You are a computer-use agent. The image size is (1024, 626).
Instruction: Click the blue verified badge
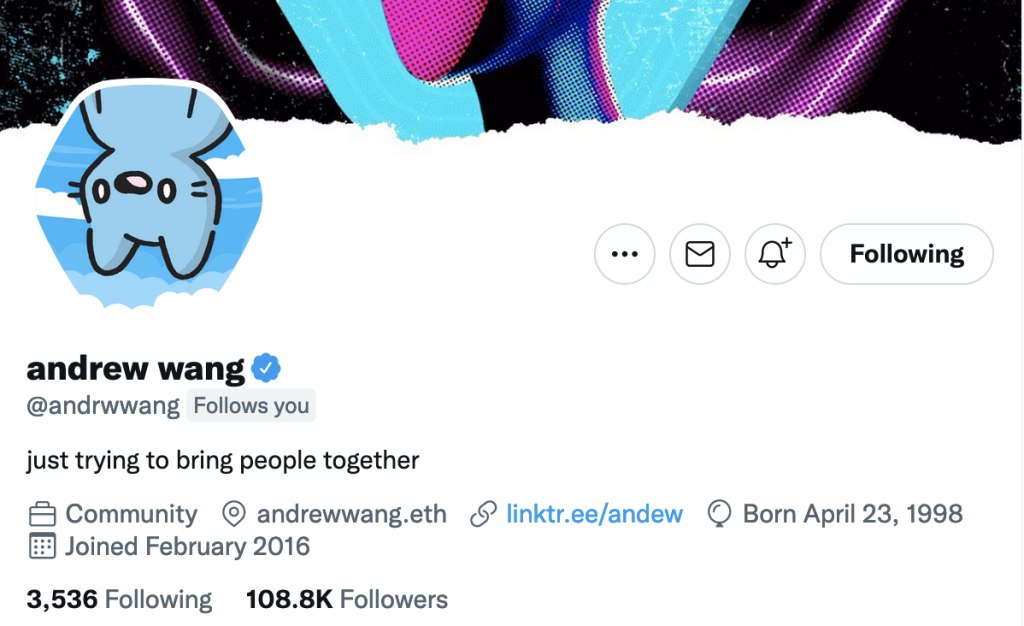pyautogui.click(x=266, y=368)
